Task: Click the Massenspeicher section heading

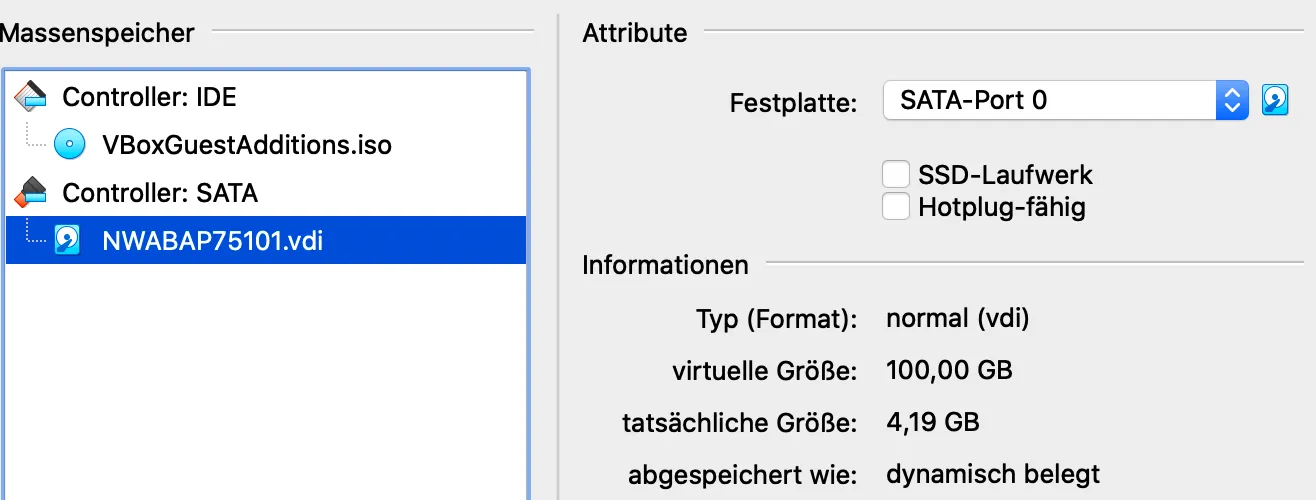Action: click(97, 32)
